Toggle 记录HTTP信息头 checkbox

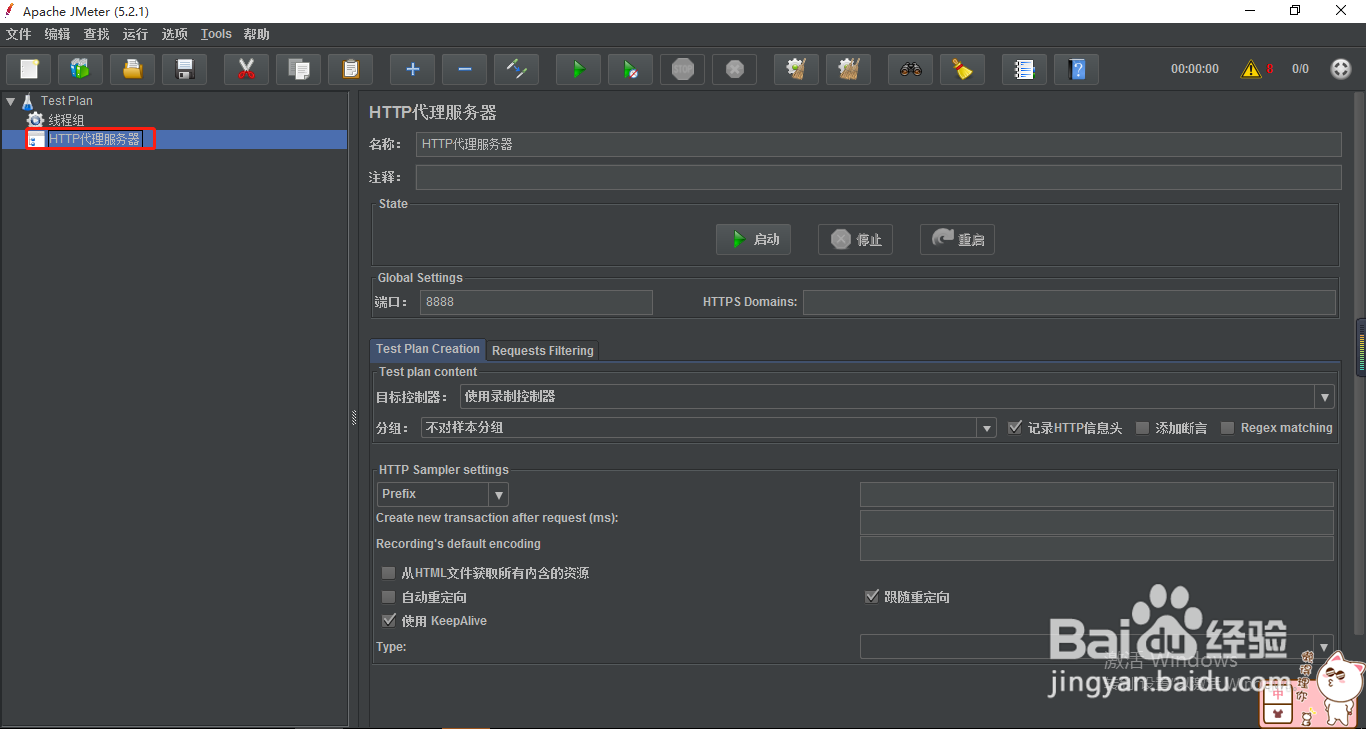[x=1015, y=428]
